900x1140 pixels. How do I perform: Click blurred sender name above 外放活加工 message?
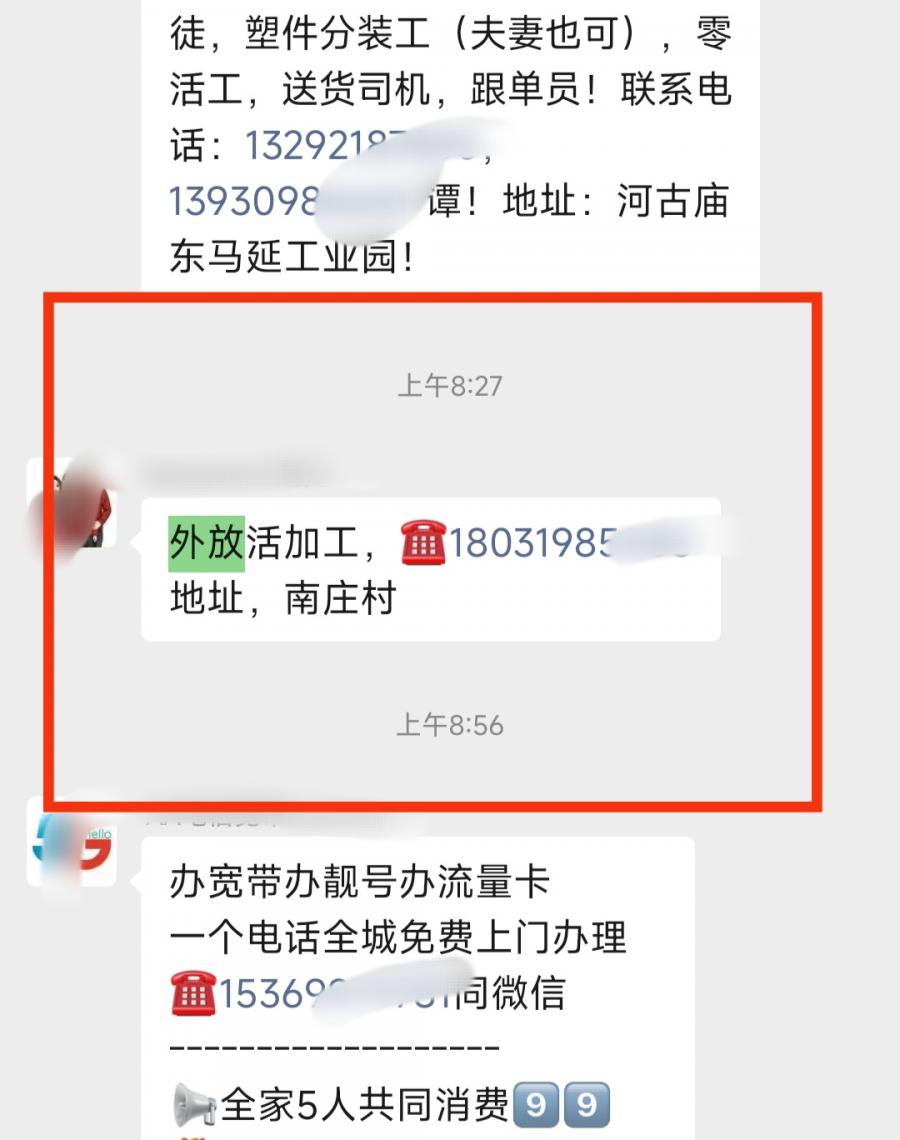click(x=233, y=473)
